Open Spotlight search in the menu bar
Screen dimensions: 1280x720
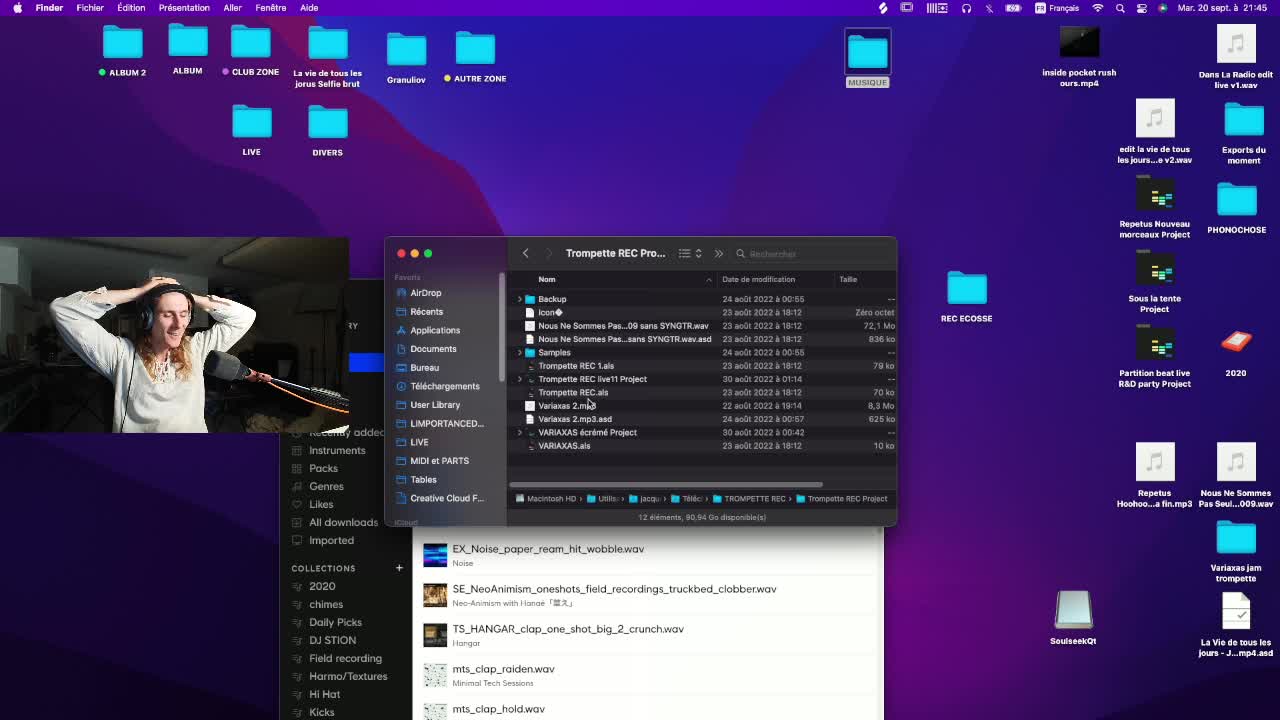(1120, 8)
